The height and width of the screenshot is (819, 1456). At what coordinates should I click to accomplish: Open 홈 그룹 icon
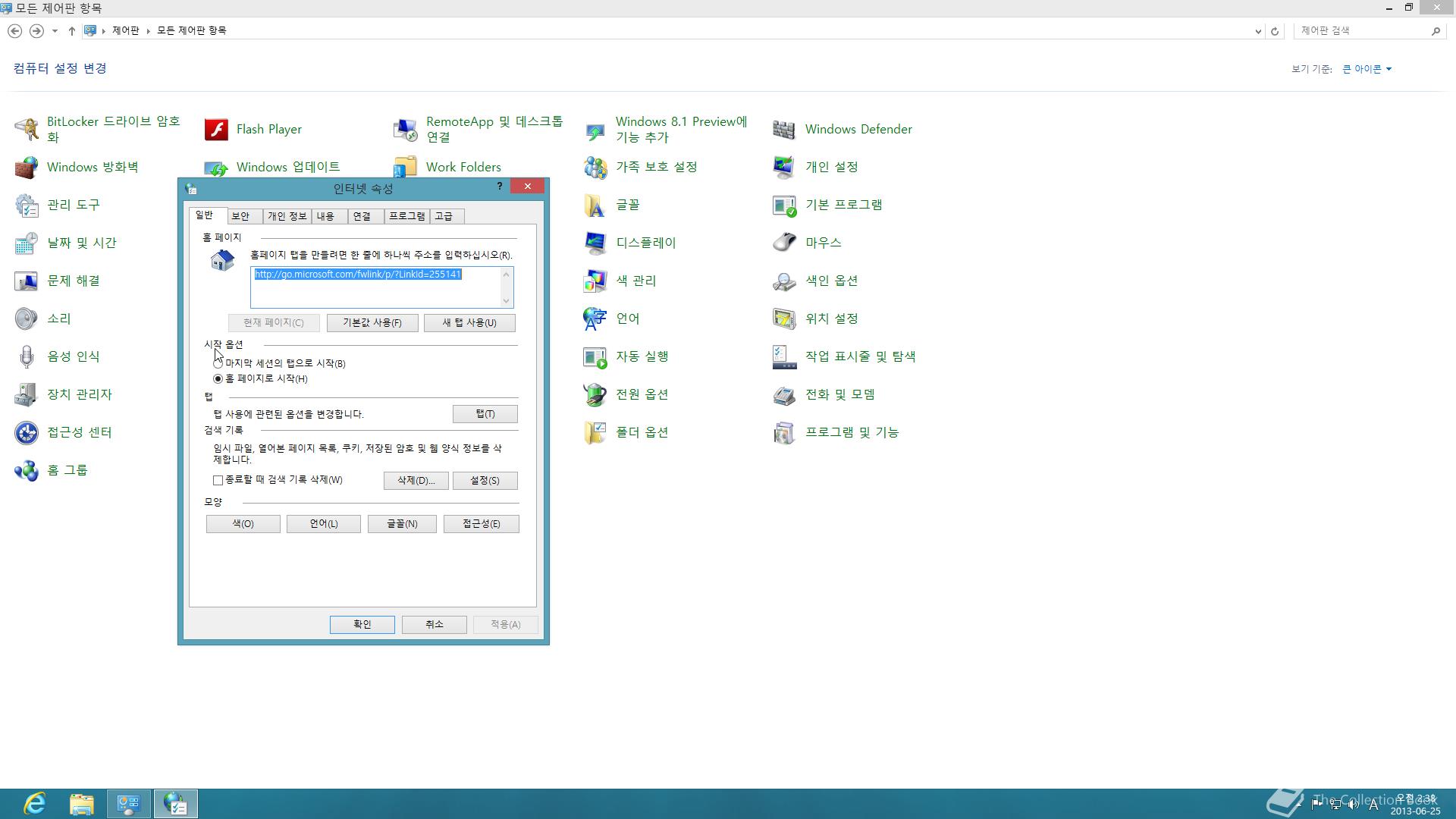[26, 470]
